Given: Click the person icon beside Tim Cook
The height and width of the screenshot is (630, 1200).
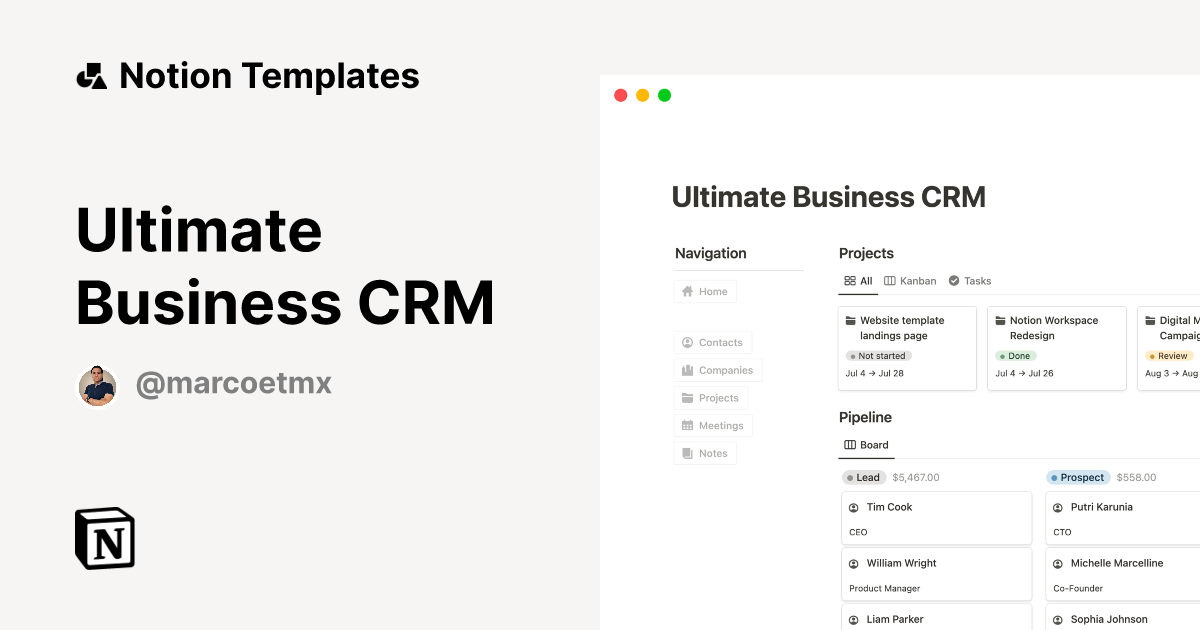Looking at the screenshot, I should (x=854, y=508).
